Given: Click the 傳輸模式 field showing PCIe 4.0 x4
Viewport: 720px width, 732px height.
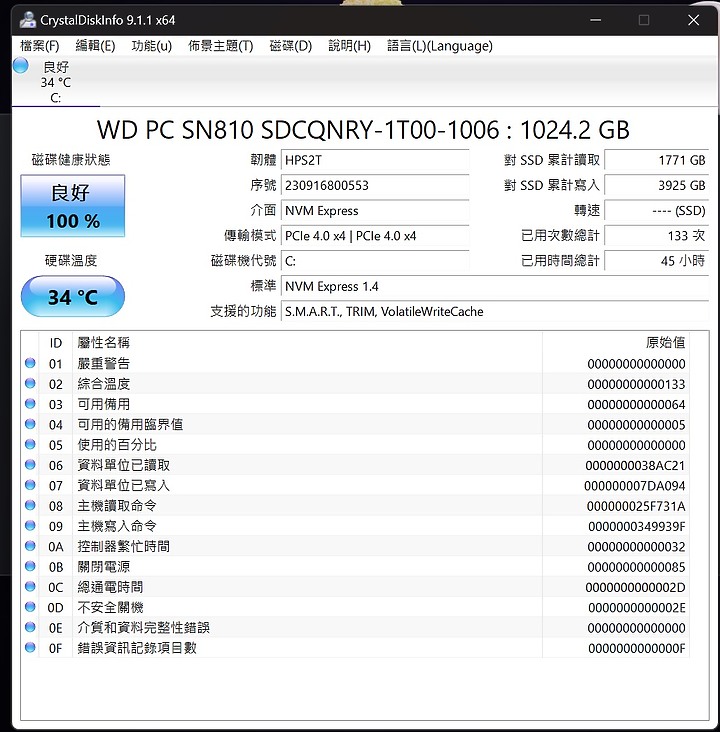Looking at the screenshot, I should tap(375, 236).
